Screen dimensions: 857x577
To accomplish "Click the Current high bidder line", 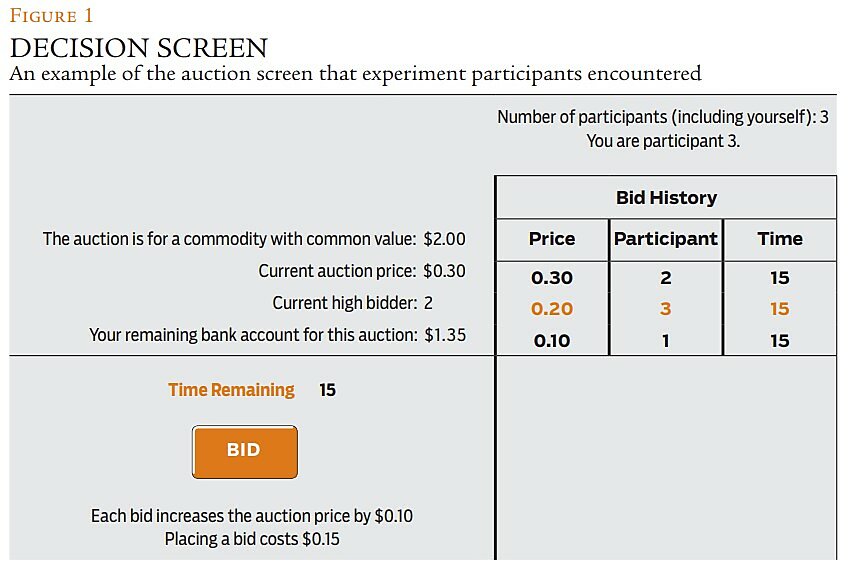I will [352, 303].
